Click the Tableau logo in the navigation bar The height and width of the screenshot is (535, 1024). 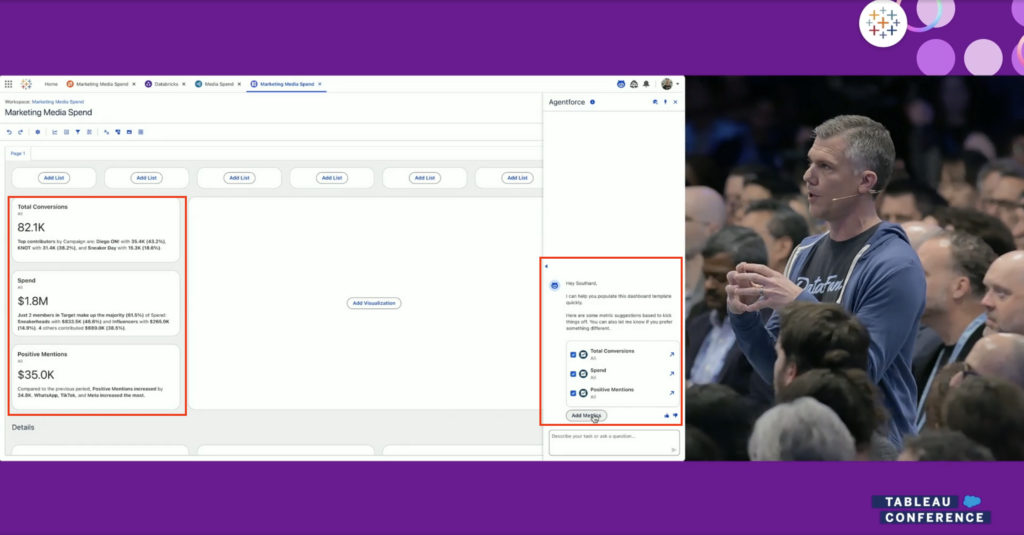pos(26,84)
